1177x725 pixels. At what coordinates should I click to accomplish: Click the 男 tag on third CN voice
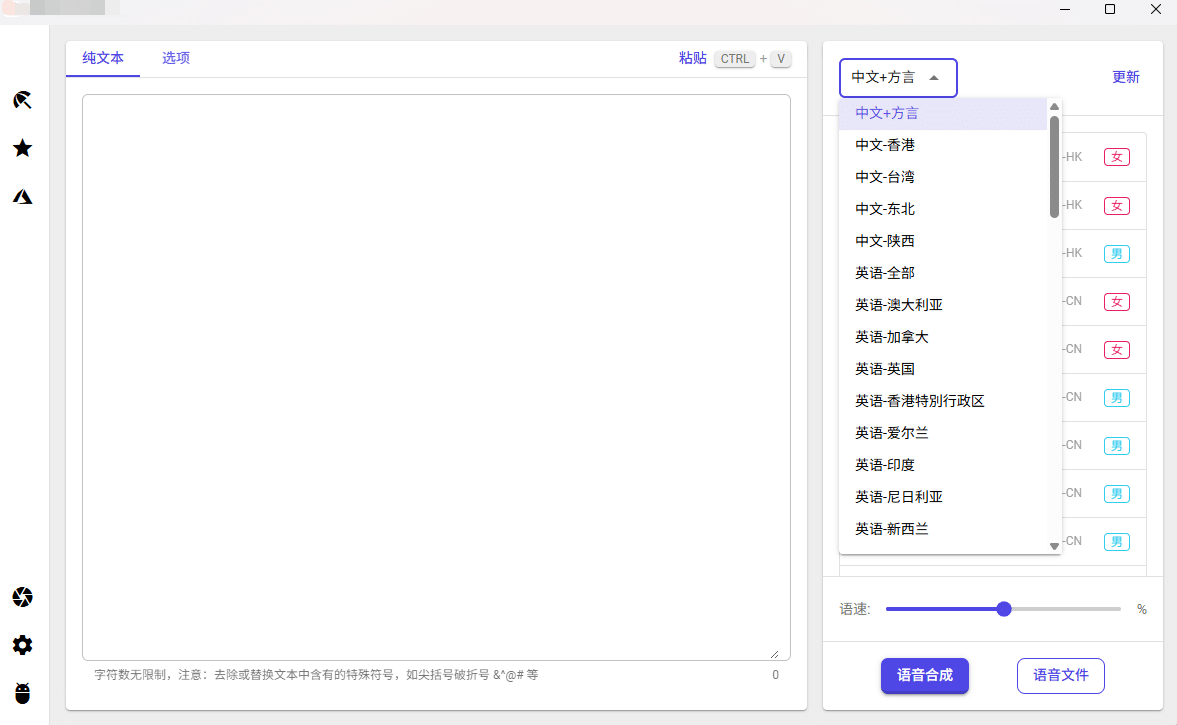(x=1117, y=398)
